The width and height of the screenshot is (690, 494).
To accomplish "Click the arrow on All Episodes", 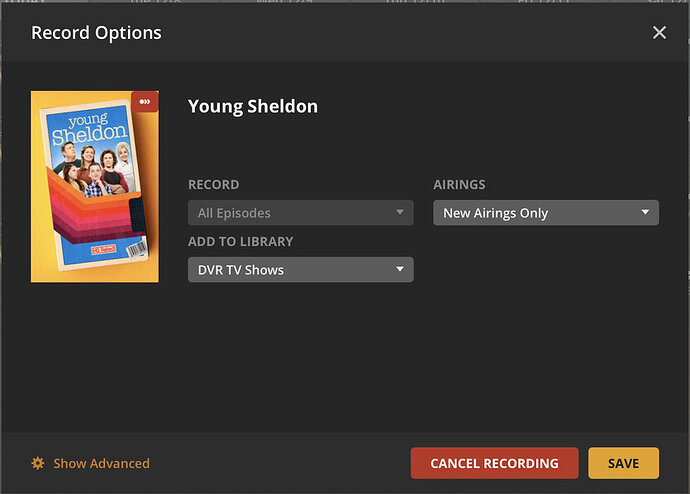I will point(399,212).
